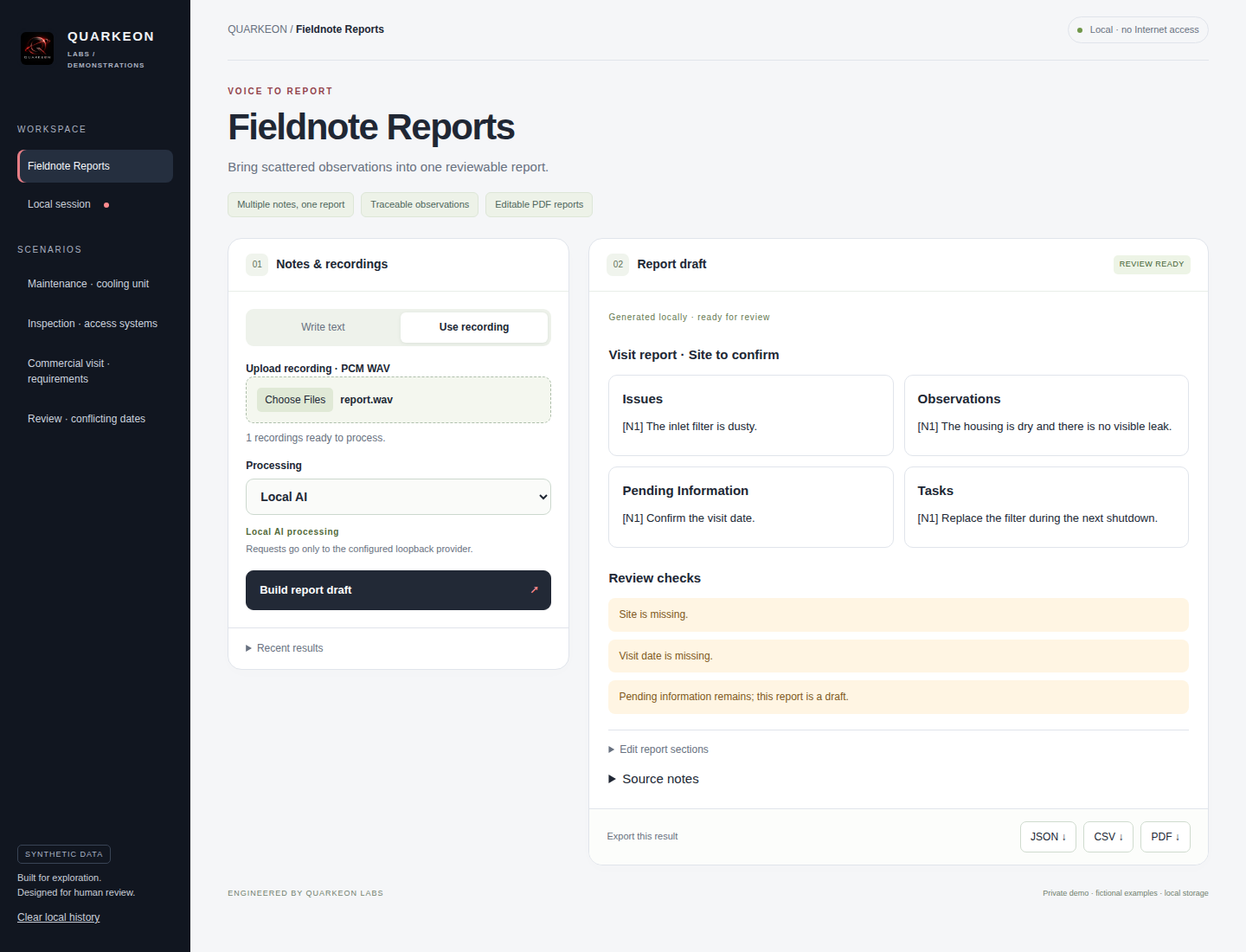Click the Visit report Site to confirm heading

point(694,355)
